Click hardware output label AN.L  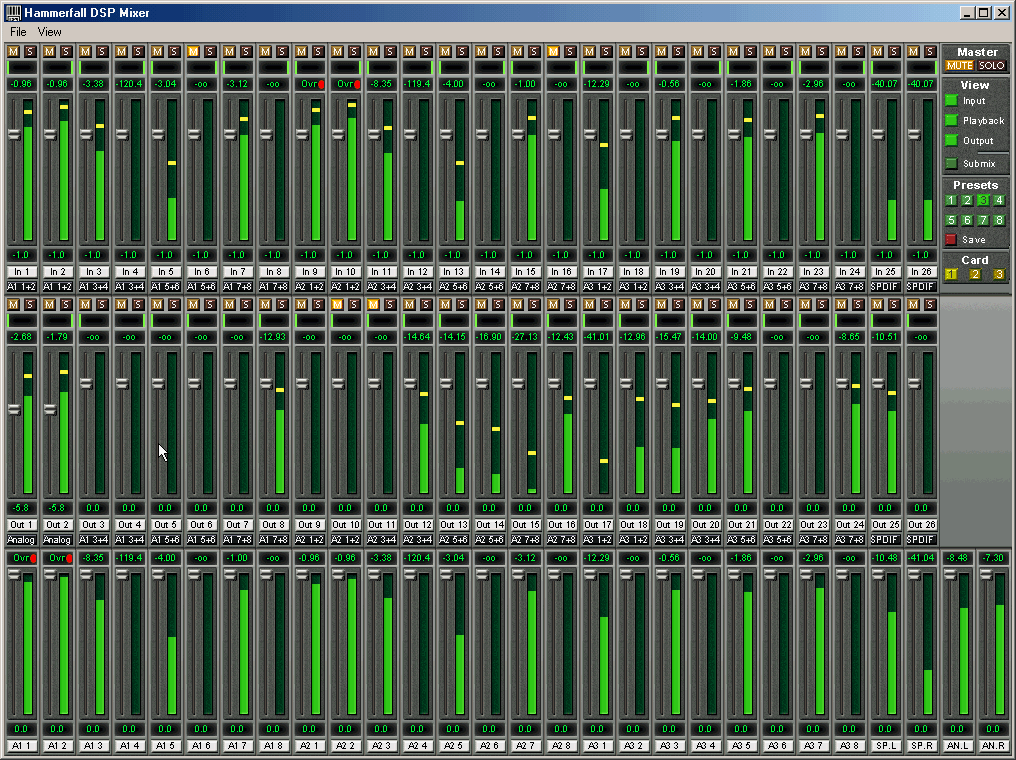click(x=957, y=746)
